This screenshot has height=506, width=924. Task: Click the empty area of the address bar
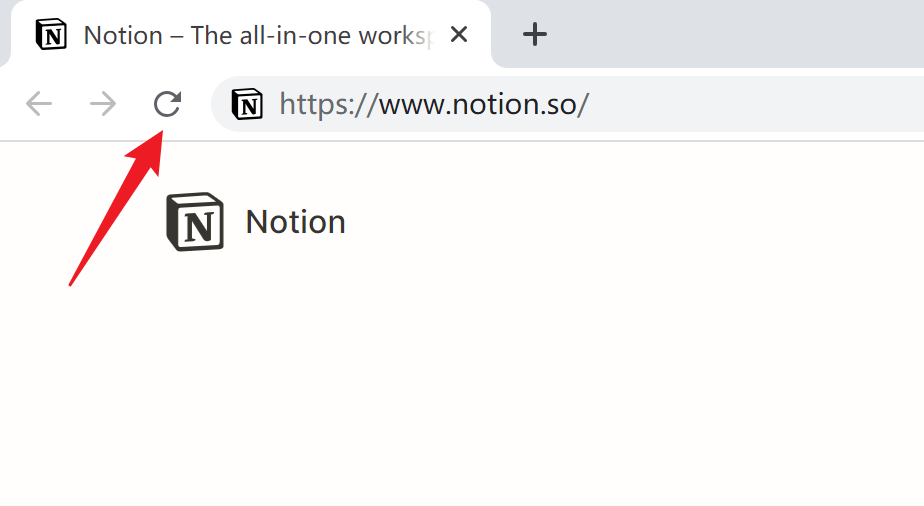(754, 104)
